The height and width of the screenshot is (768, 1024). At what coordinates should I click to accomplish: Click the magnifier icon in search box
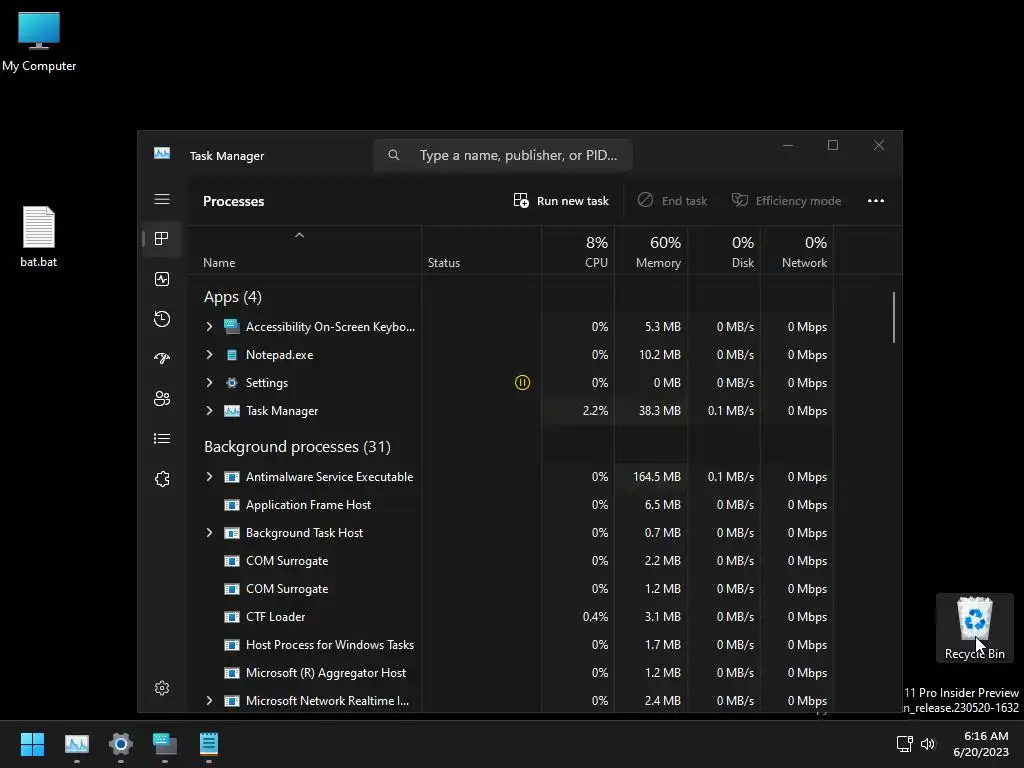393,155
